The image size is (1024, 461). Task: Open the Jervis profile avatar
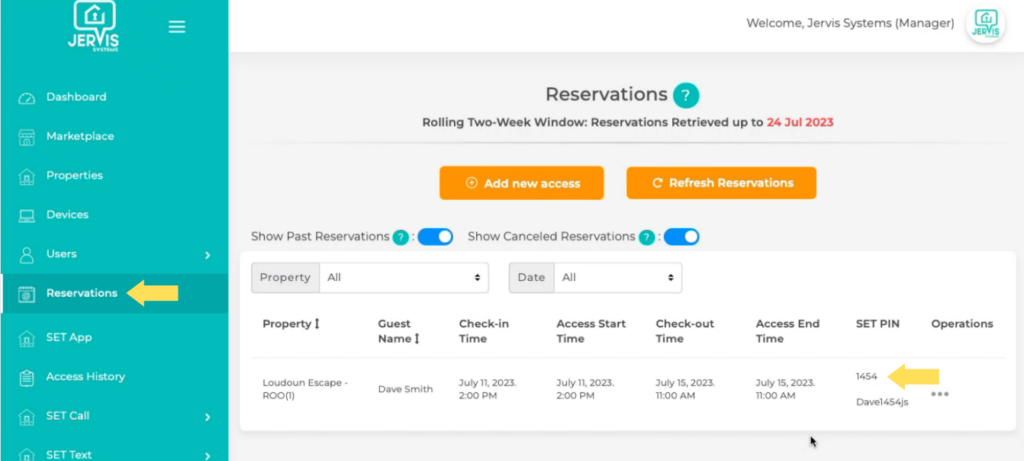click(x=985, y=24)
